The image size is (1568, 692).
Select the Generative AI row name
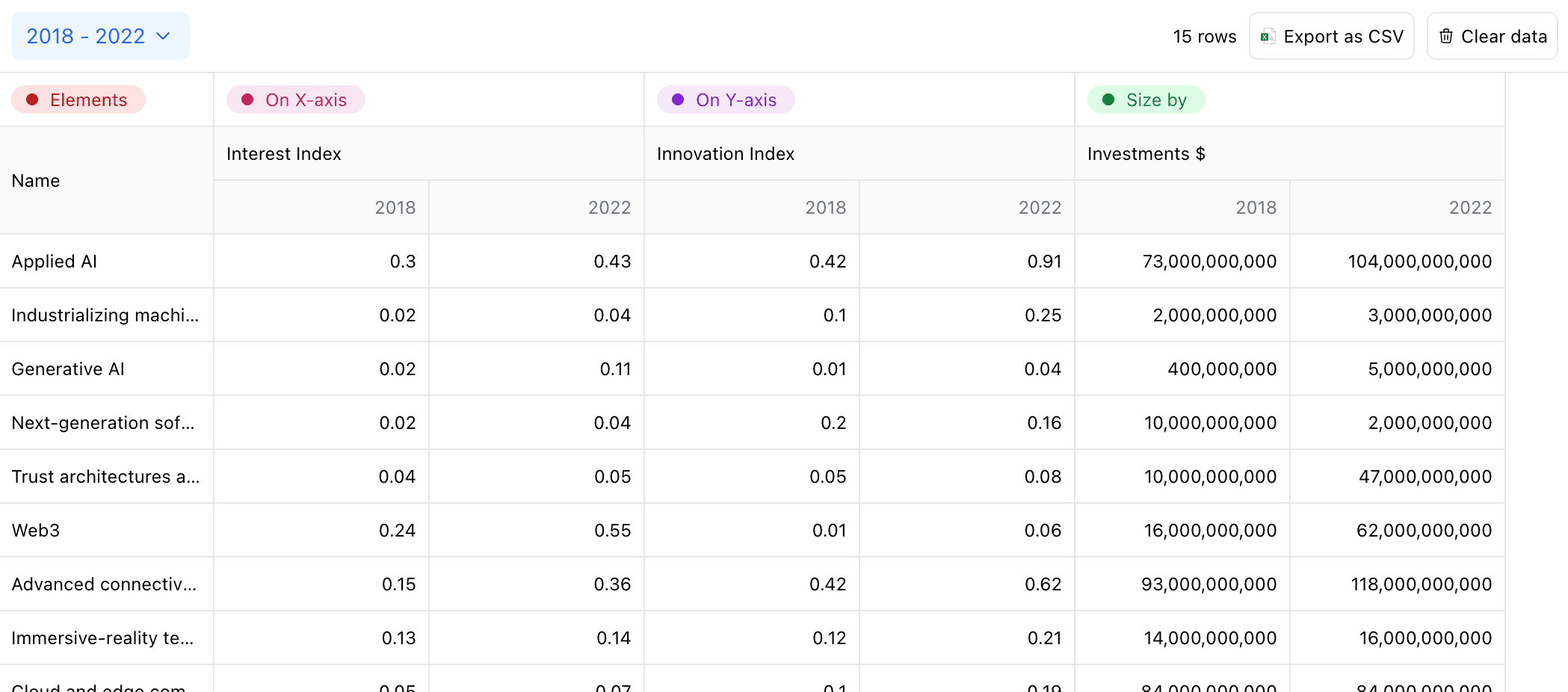coord(68,369)
